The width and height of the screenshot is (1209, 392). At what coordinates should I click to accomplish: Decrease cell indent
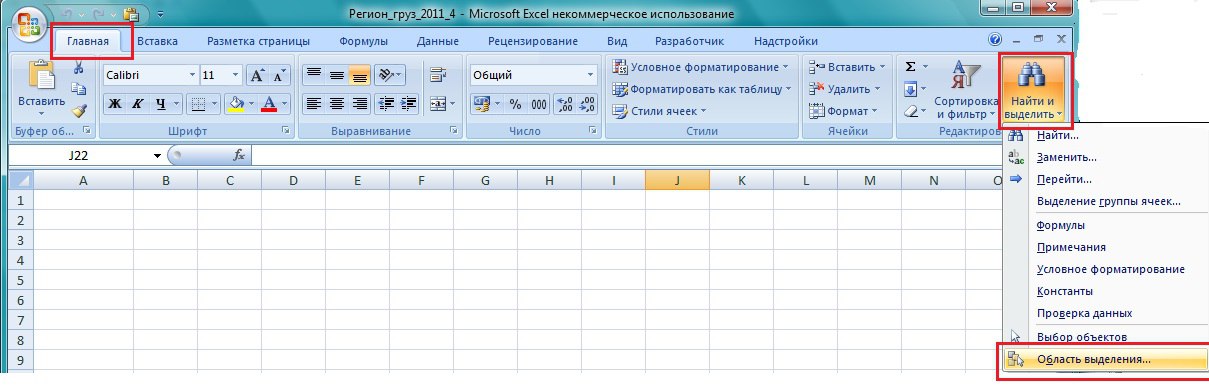pos(385,103)
